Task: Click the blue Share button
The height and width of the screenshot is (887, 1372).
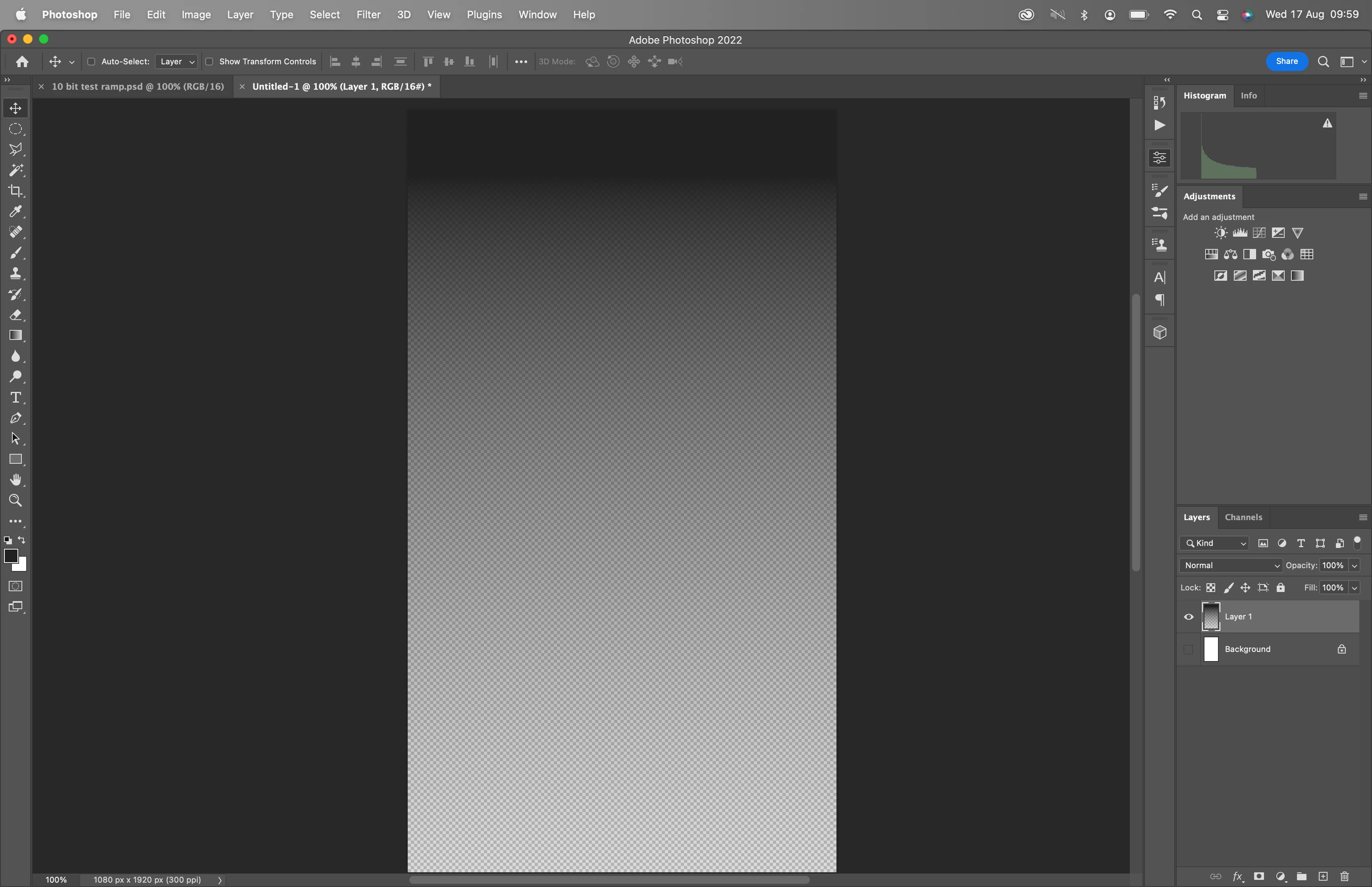Action: point(1286,61)
